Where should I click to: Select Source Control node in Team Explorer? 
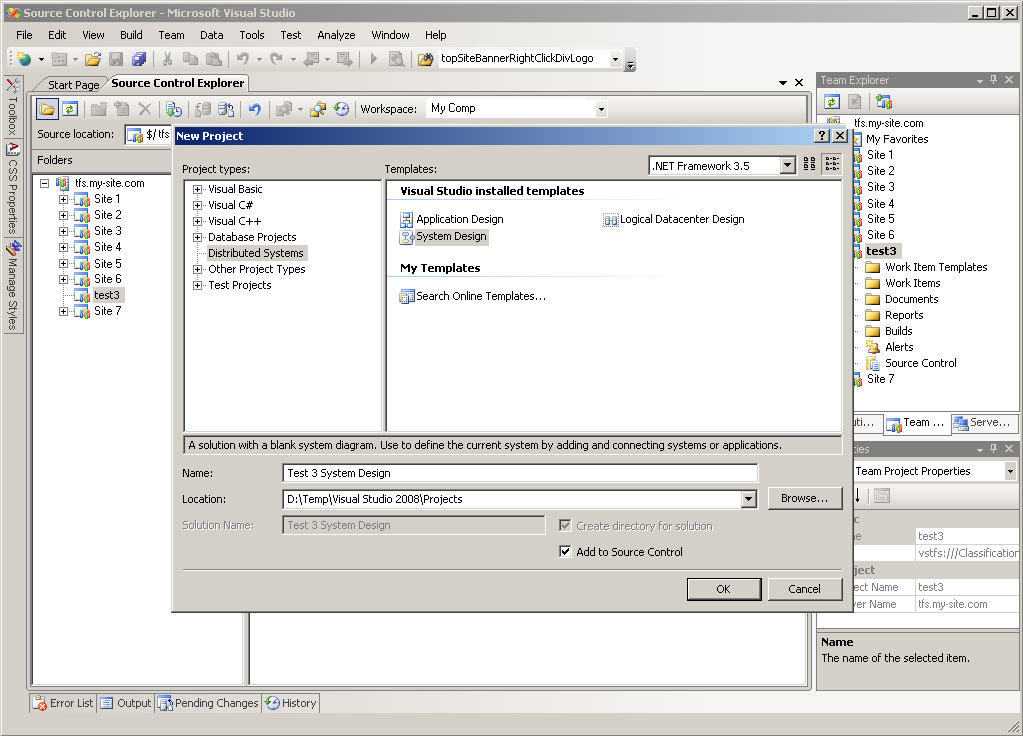921,363
